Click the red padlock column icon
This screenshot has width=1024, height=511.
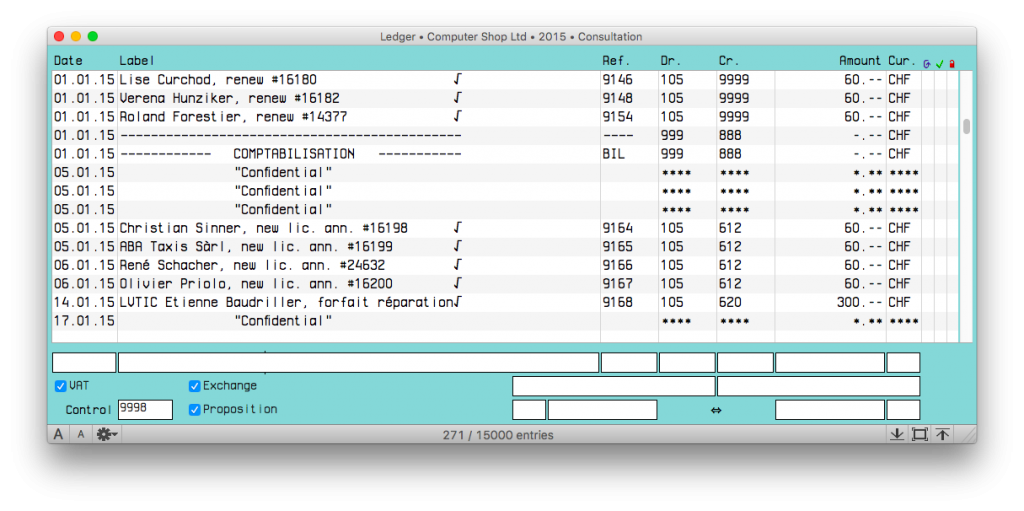click(952, 64)
